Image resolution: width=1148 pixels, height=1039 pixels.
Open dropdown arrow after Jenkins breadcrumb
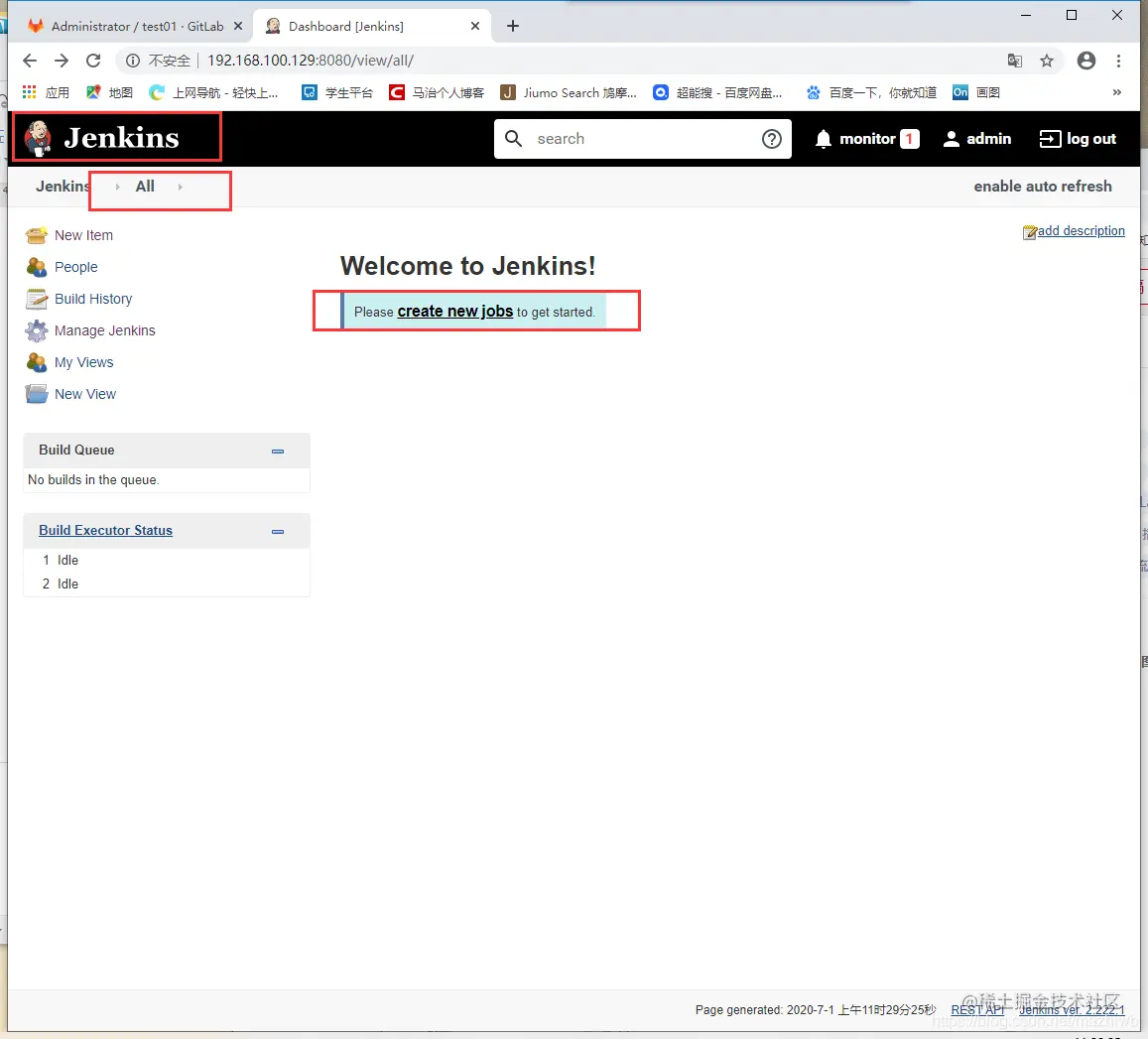point(117,187)
